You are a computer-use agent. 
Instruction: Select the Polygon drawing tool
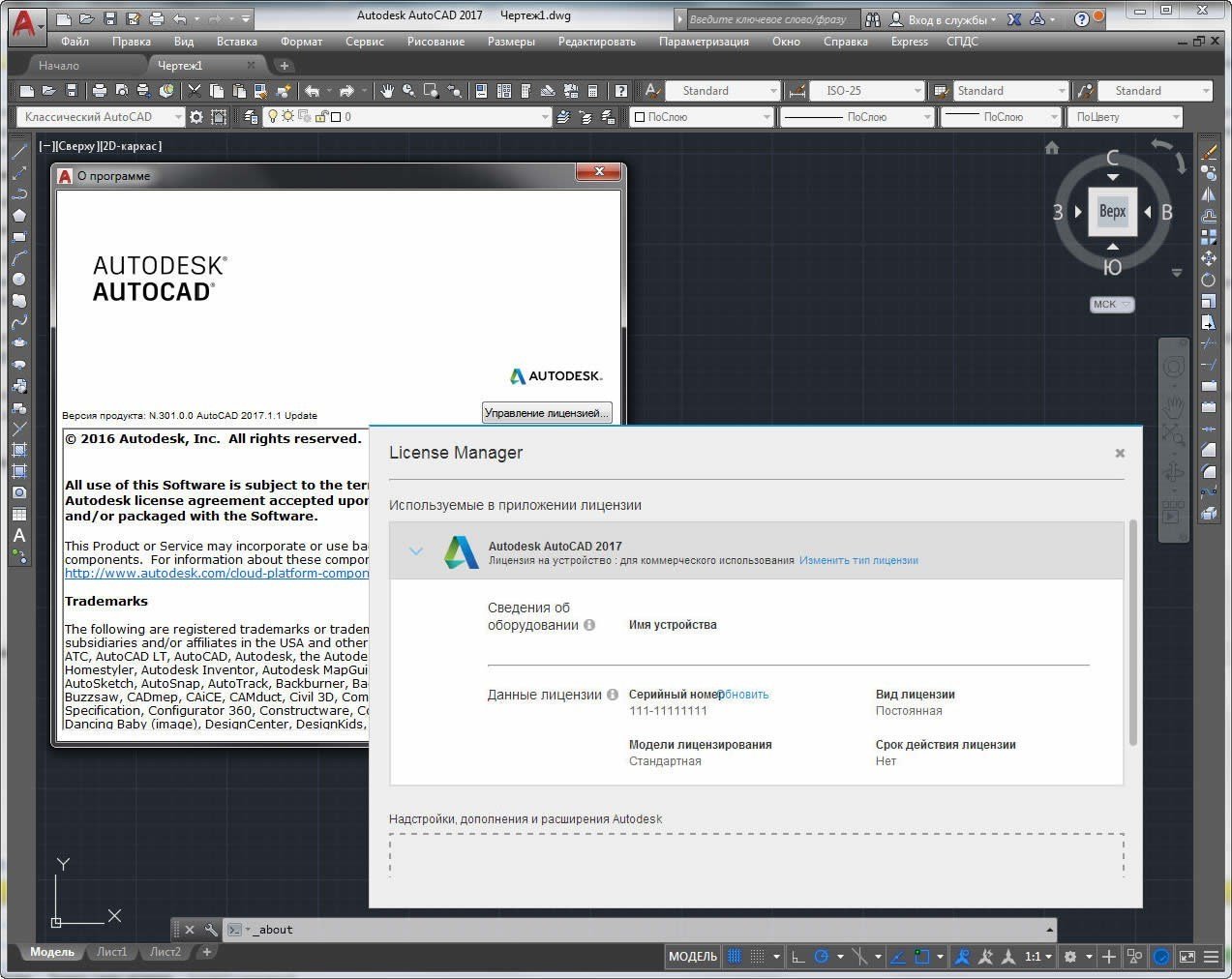(19, 216)
